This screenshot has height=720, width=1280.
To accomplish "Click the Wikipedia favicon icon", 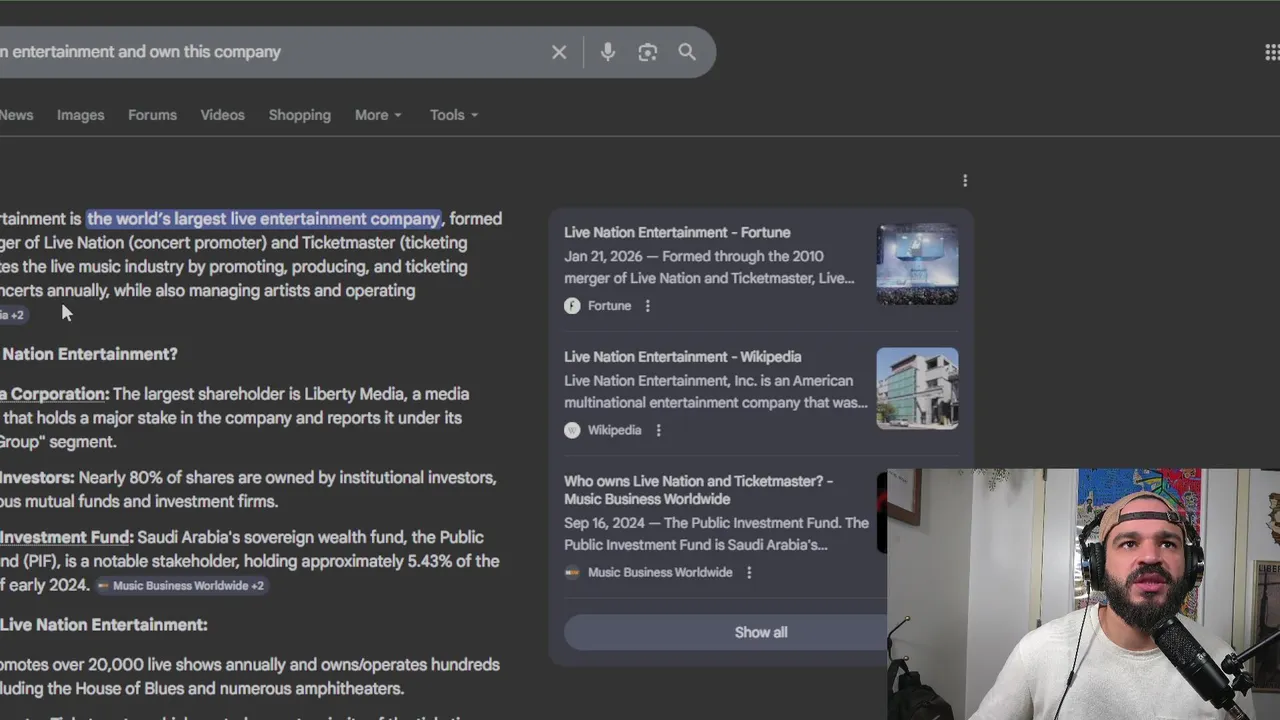I will (572, 430).
